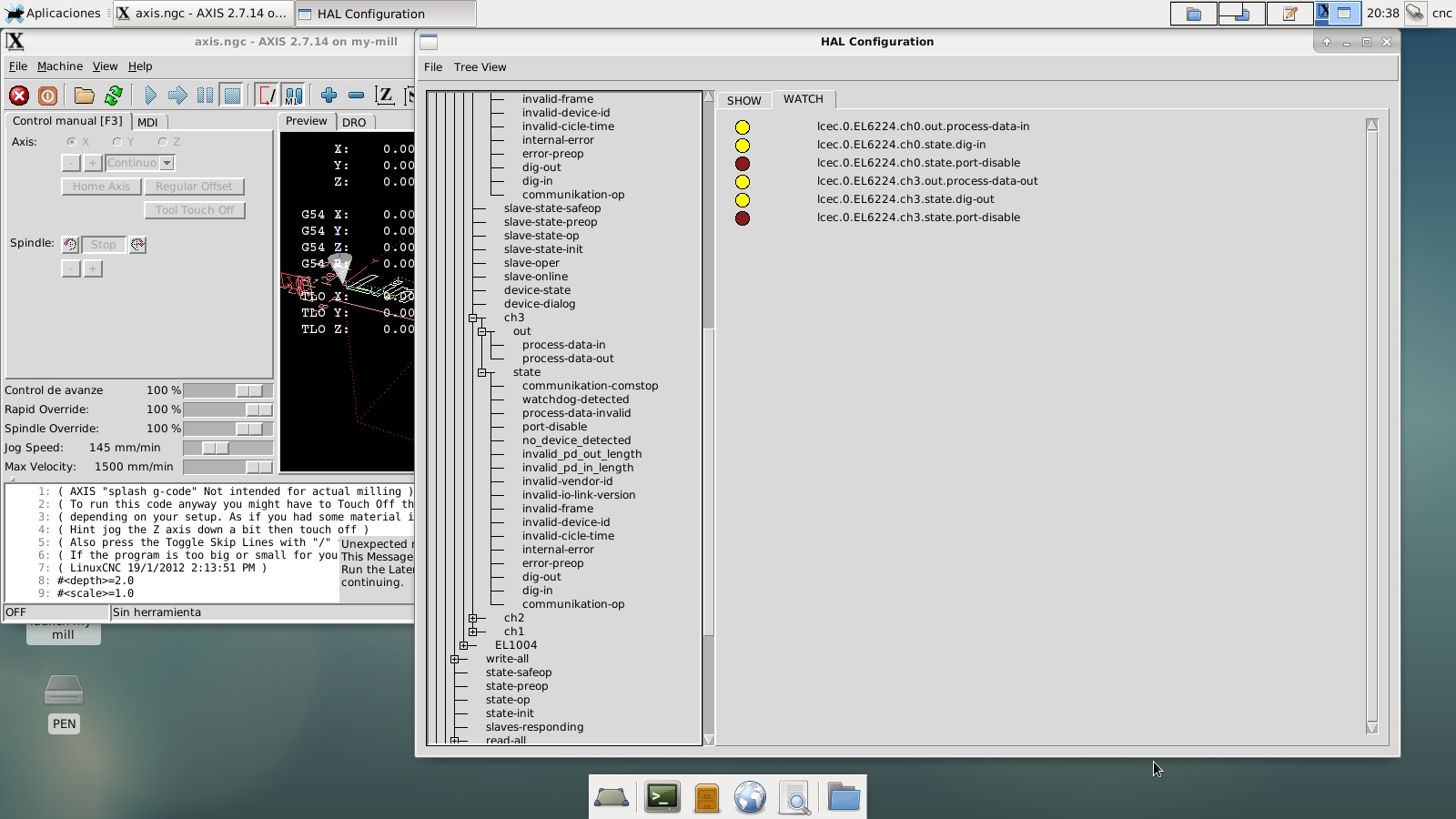Click the yellow LED for ch0.out.process-data-in

(743, 127)
